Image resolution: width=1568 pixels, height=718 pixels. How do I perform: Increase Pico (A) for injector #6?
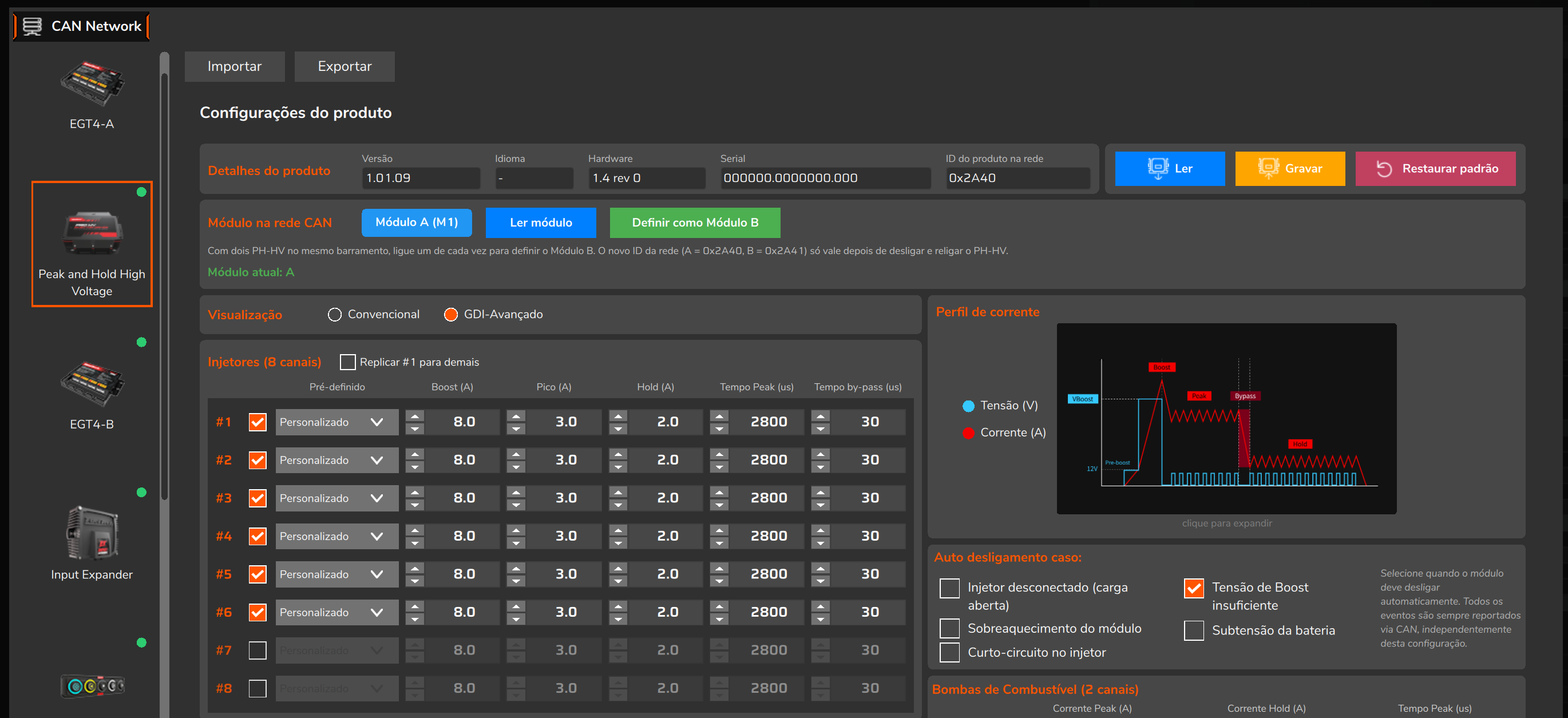click(516, 606)
